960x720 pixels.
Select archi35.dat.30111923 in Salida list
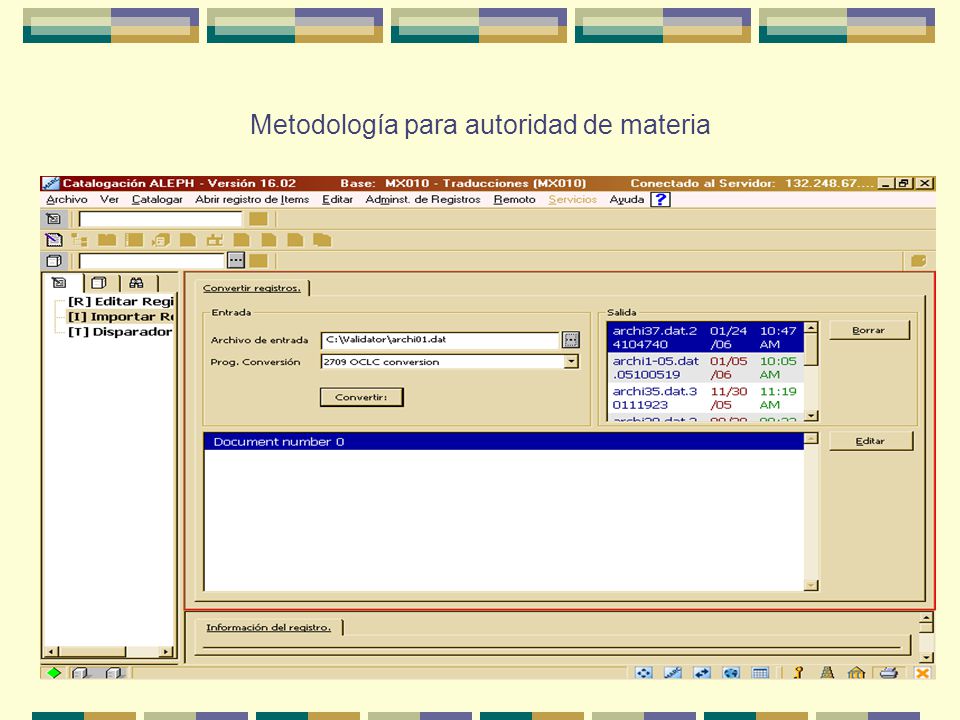pyautogui.click(x=705, y=398)
